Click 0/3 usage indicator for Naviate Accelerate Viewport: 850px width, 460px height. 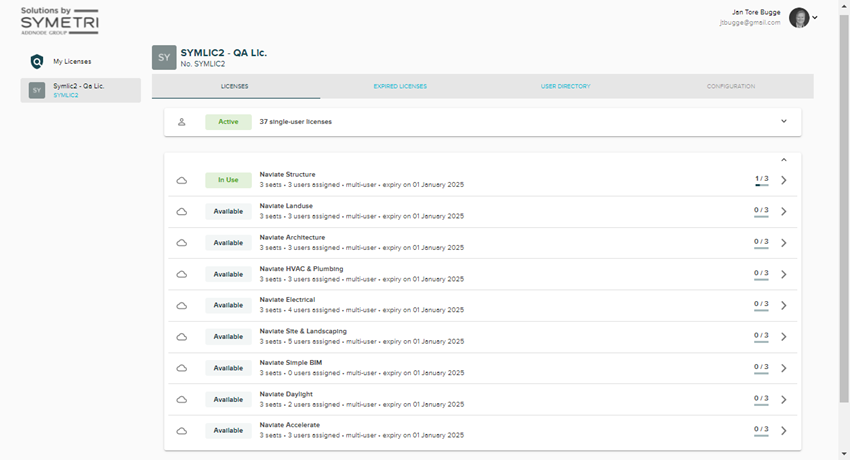tap(761, 430)
